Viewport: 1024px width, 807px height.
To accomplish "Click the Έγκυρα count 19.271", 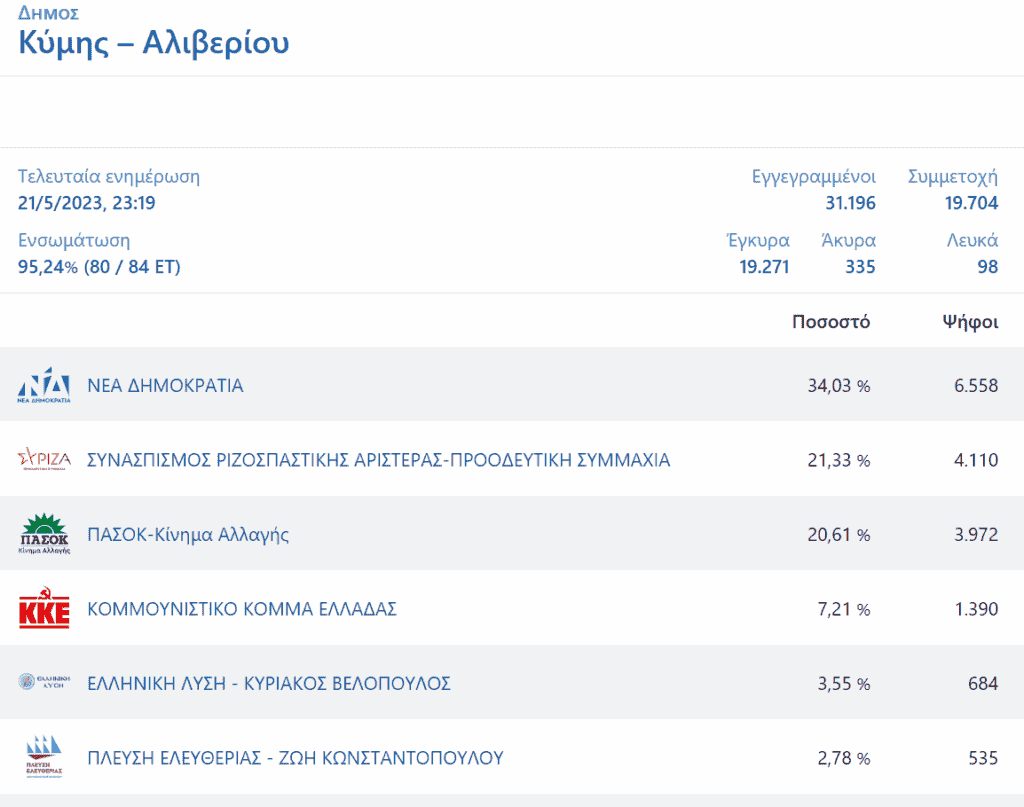I will 764,267.
